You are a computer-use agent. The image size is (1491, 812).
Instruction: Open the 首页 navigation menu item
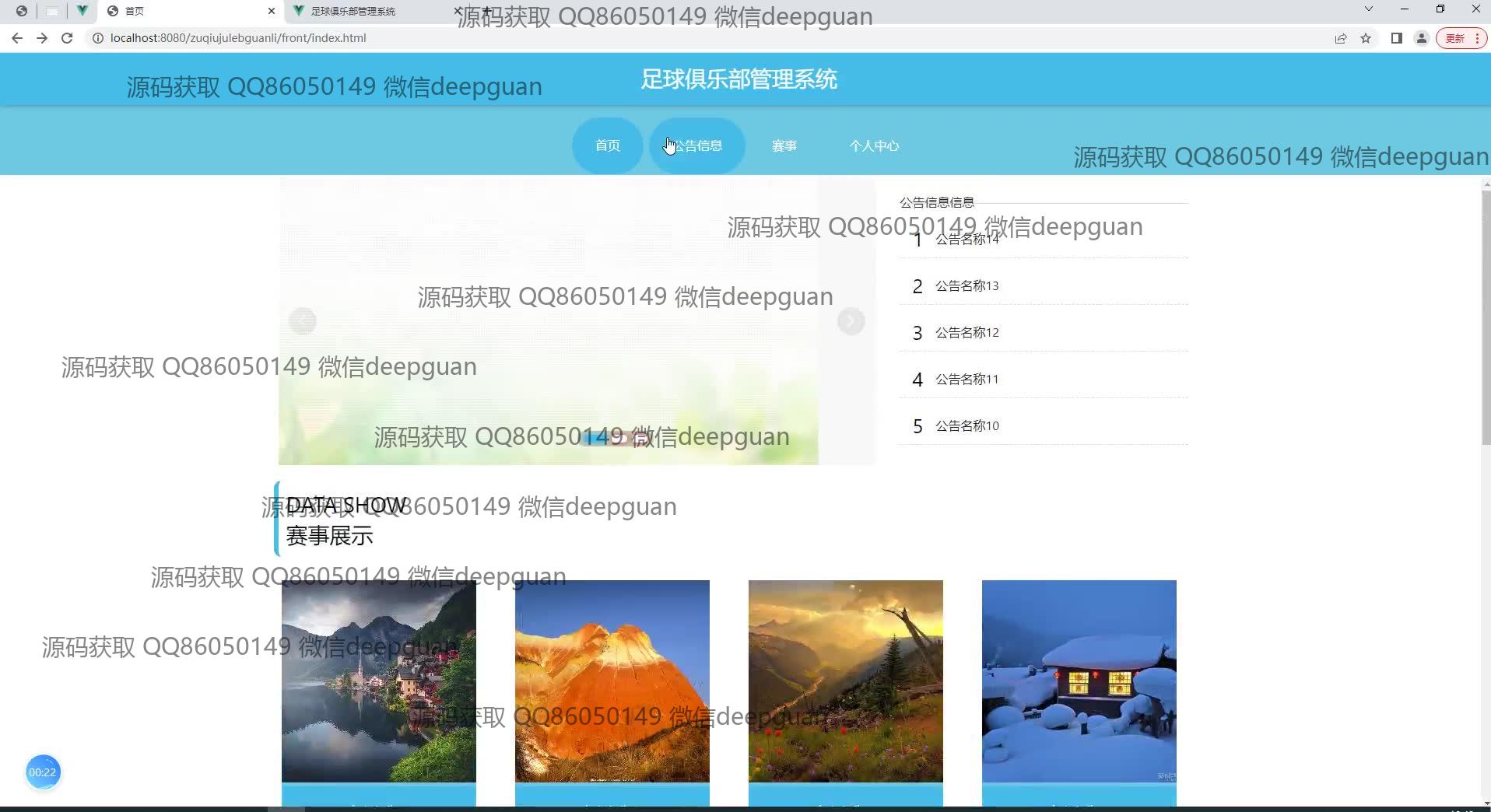[608, 145]
